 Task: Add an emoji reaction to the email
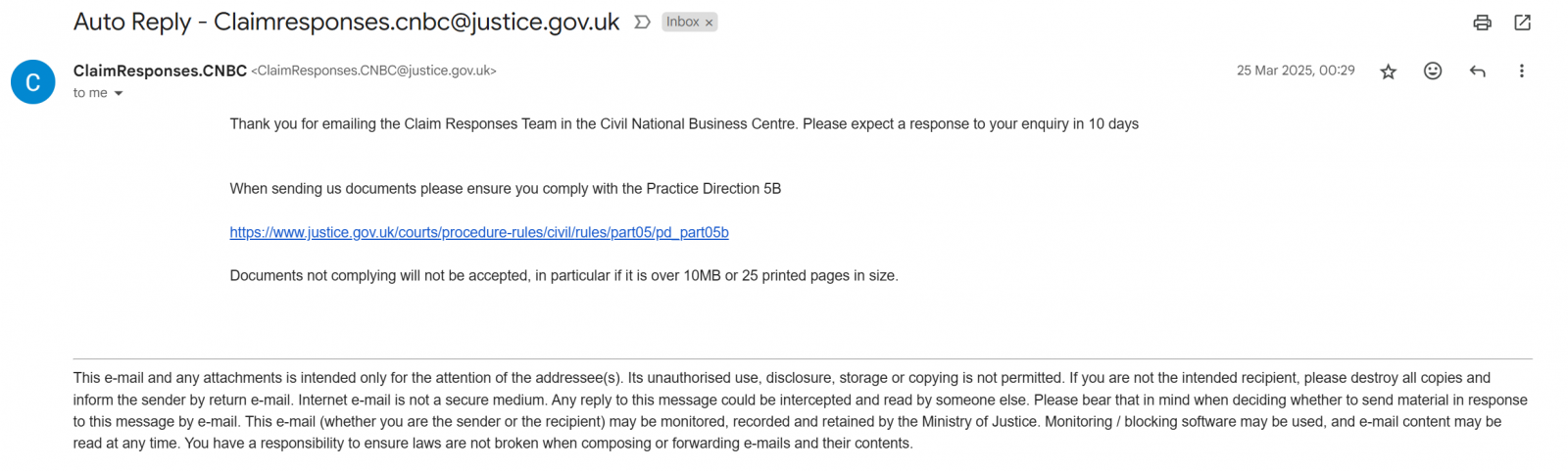coord(1433,71)
